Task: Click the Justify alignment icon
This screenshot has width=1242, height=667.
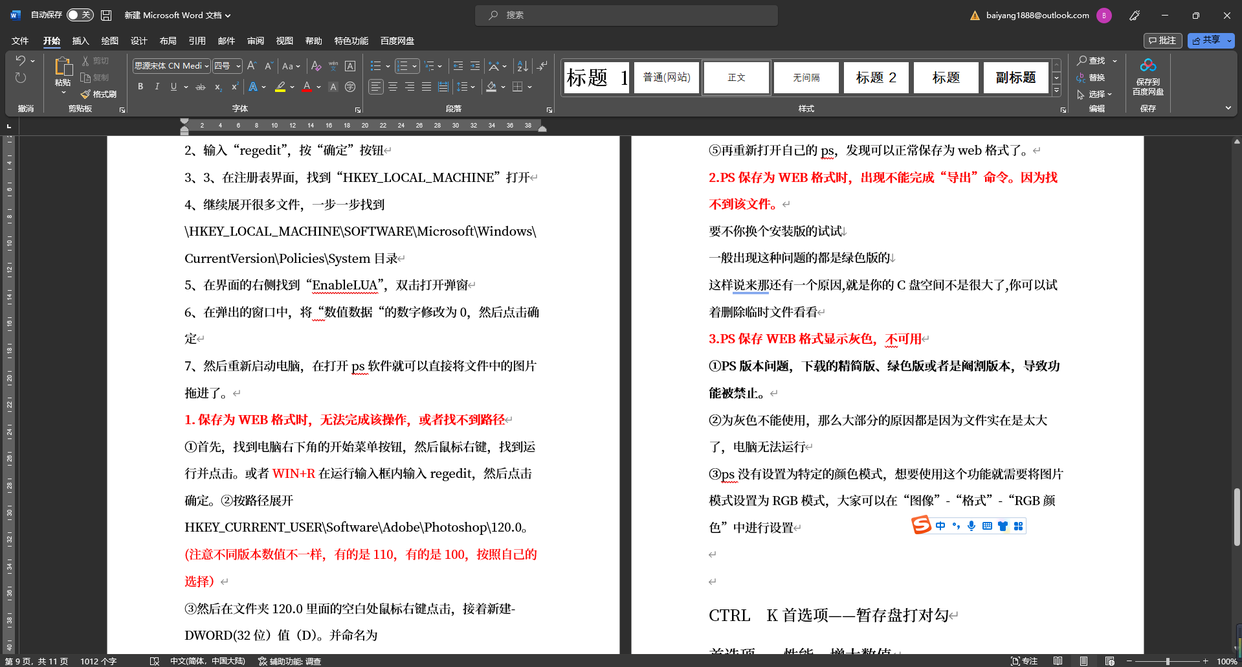Action: tap(426, 87)
